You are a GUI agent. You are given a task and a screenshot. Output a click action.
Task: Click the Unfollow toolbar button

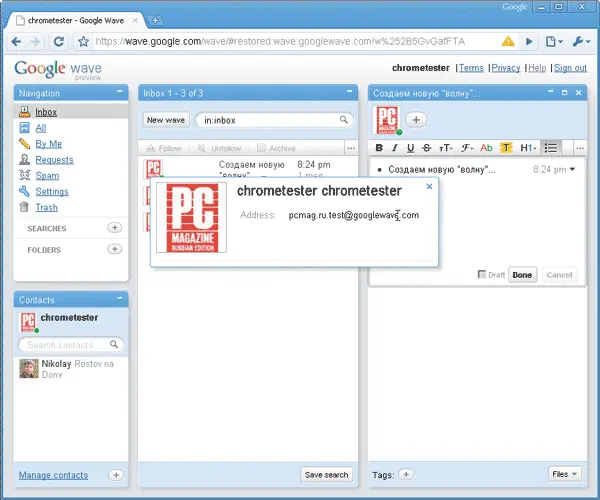tap(220, 148)
